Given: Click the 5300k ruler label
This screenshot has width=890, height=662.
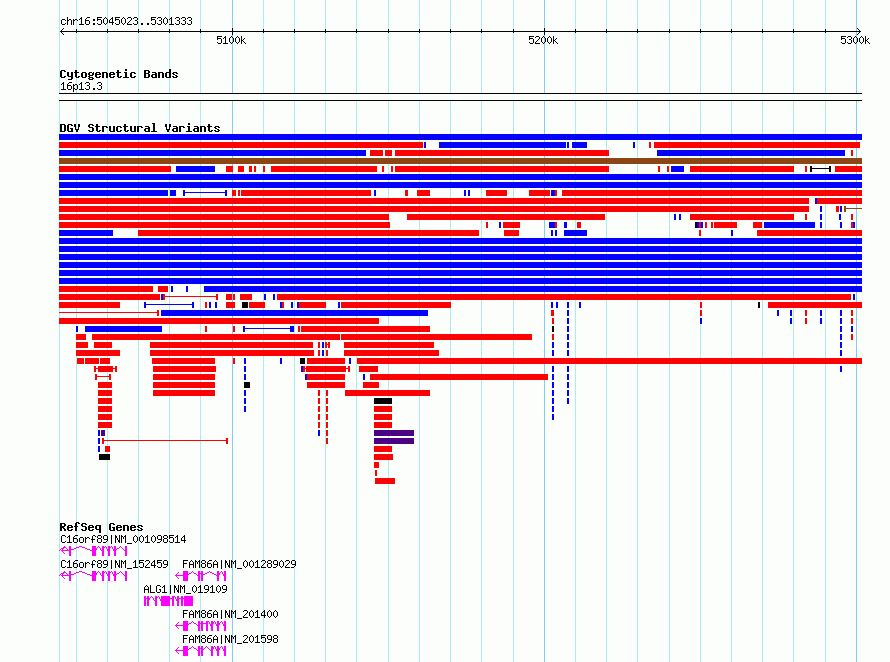Looking at the screenshot, I should pos(855,40).
